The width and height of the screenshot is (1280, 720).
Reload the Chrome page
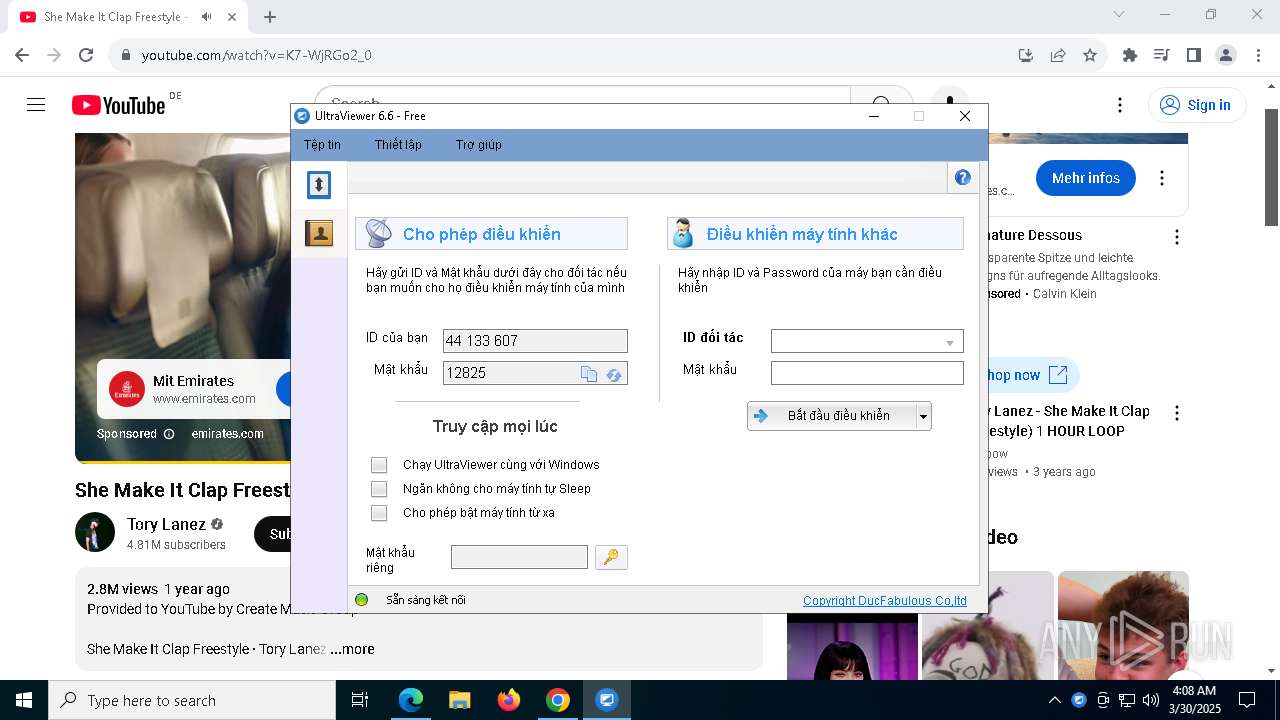click(x=86, y=55)
